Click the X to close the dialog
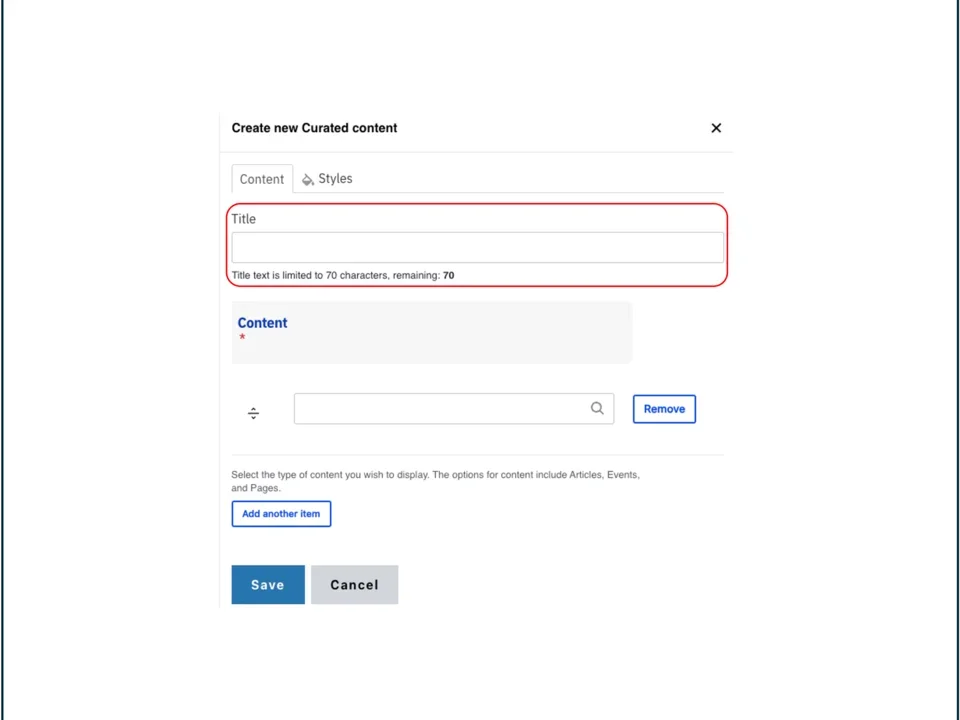Viewport: 960px width, 720px height. (716, 128)
